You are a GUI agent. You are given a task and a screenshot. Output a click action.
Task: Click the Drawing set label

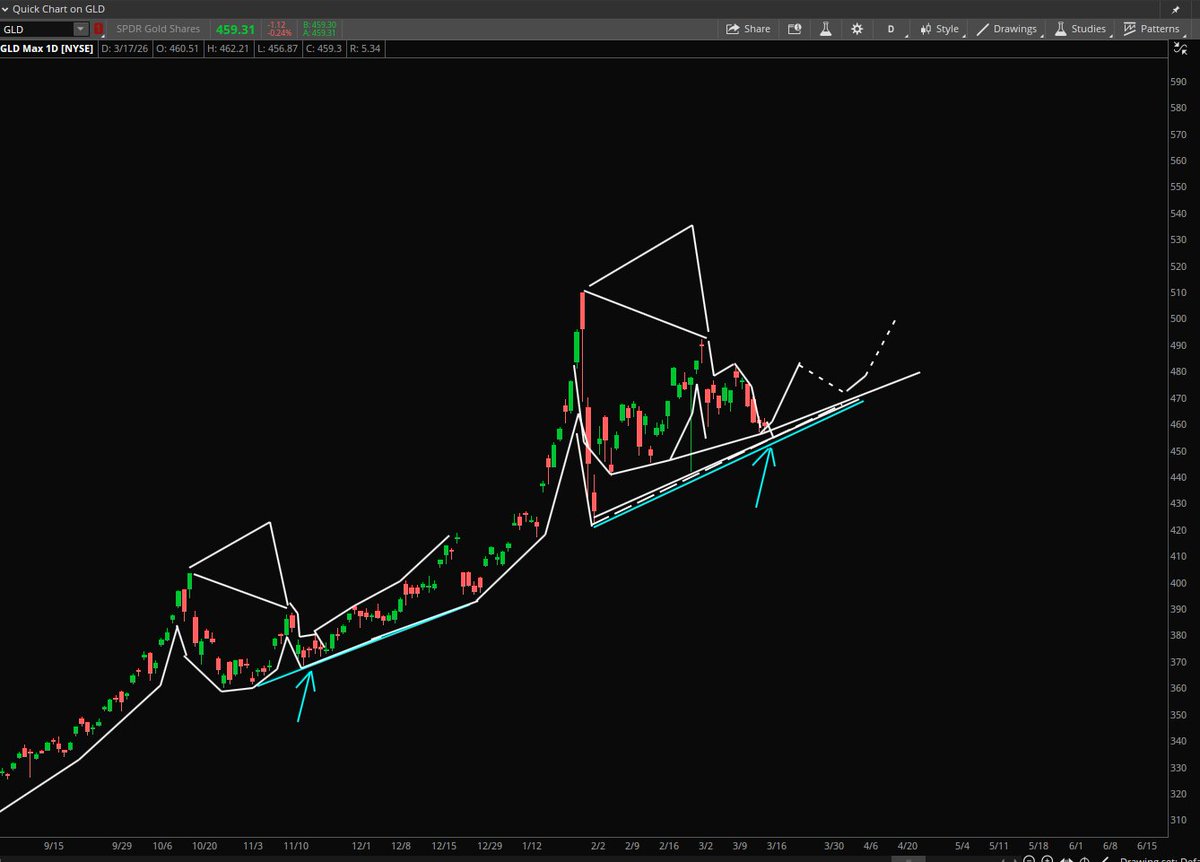coord(1160,857)
